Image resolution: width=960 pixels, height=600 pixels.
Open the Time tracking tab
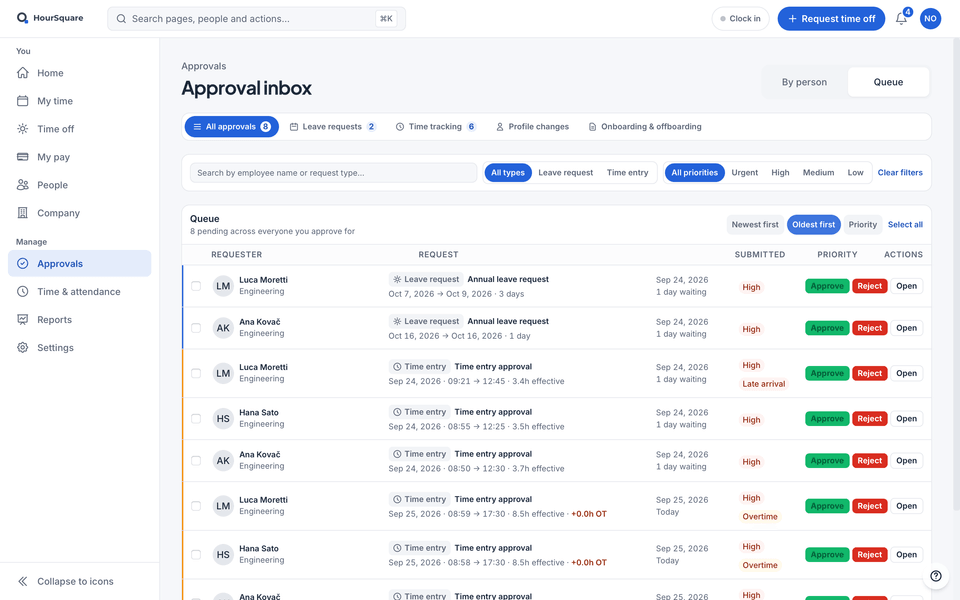pyautogui.click(x=435, y=127)
